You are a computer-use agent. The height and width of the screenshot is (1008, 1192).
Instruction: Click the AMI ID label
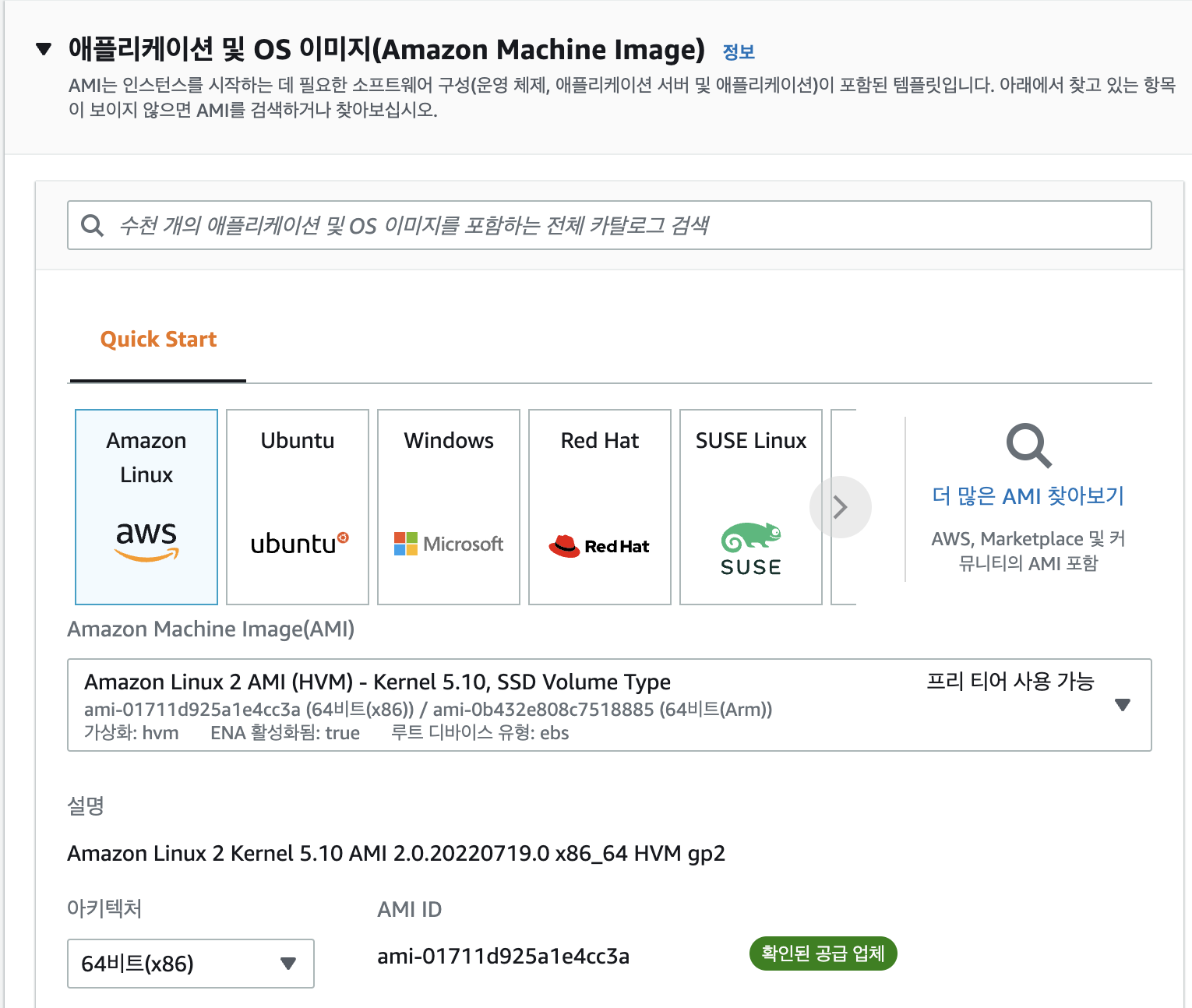[x=409, y=909]
